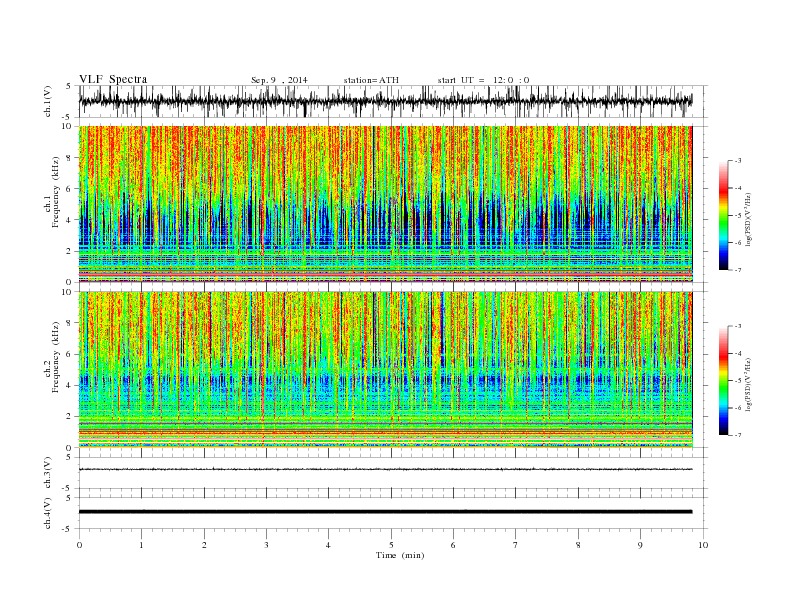Click the "ch.3(V)" axis label
The width and height of the screenshot is (792, 612).
pyautogui.click(x=48, y=473)
